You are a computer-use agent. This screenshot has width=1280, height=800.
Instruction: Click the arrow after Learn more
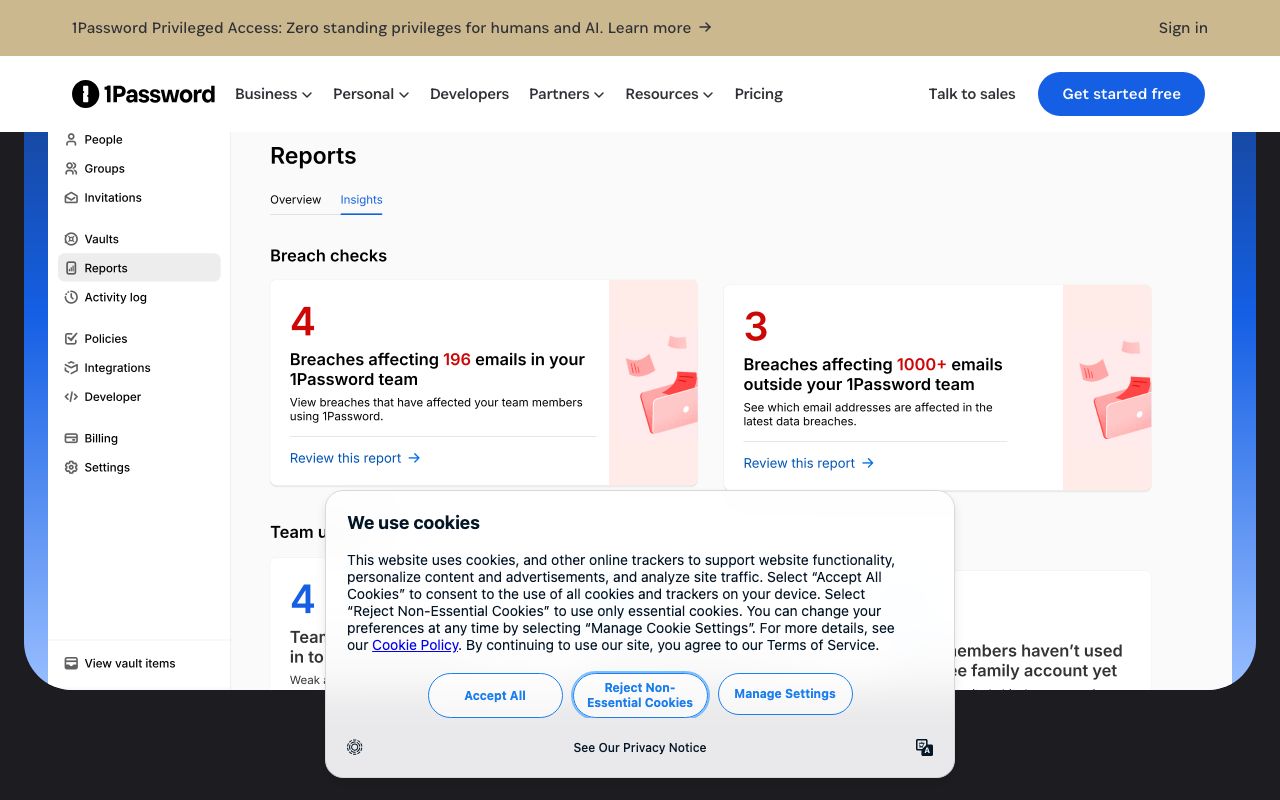(x=705, y=27)
